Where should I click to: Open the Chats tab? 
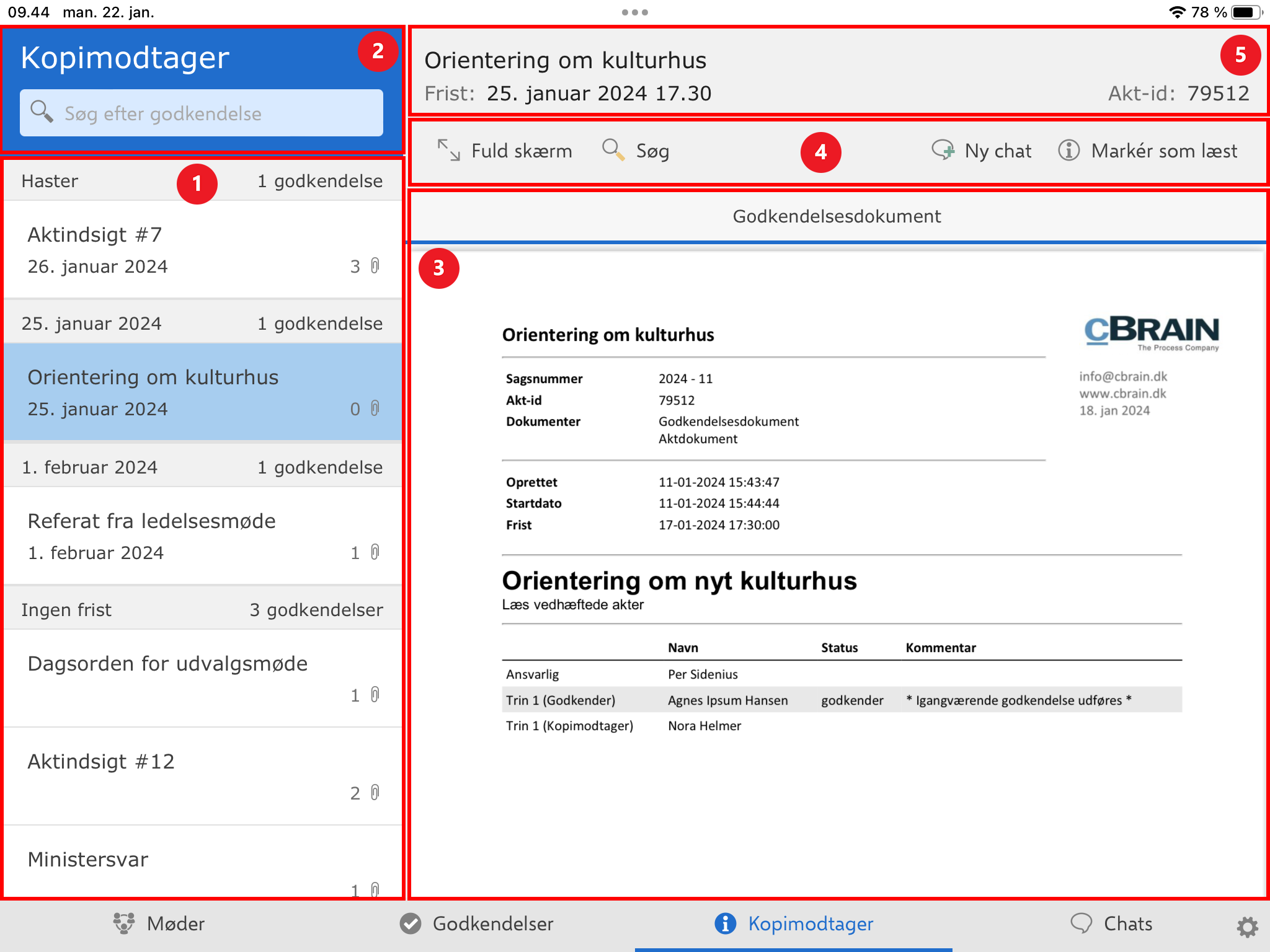(x=1111, y=924)
